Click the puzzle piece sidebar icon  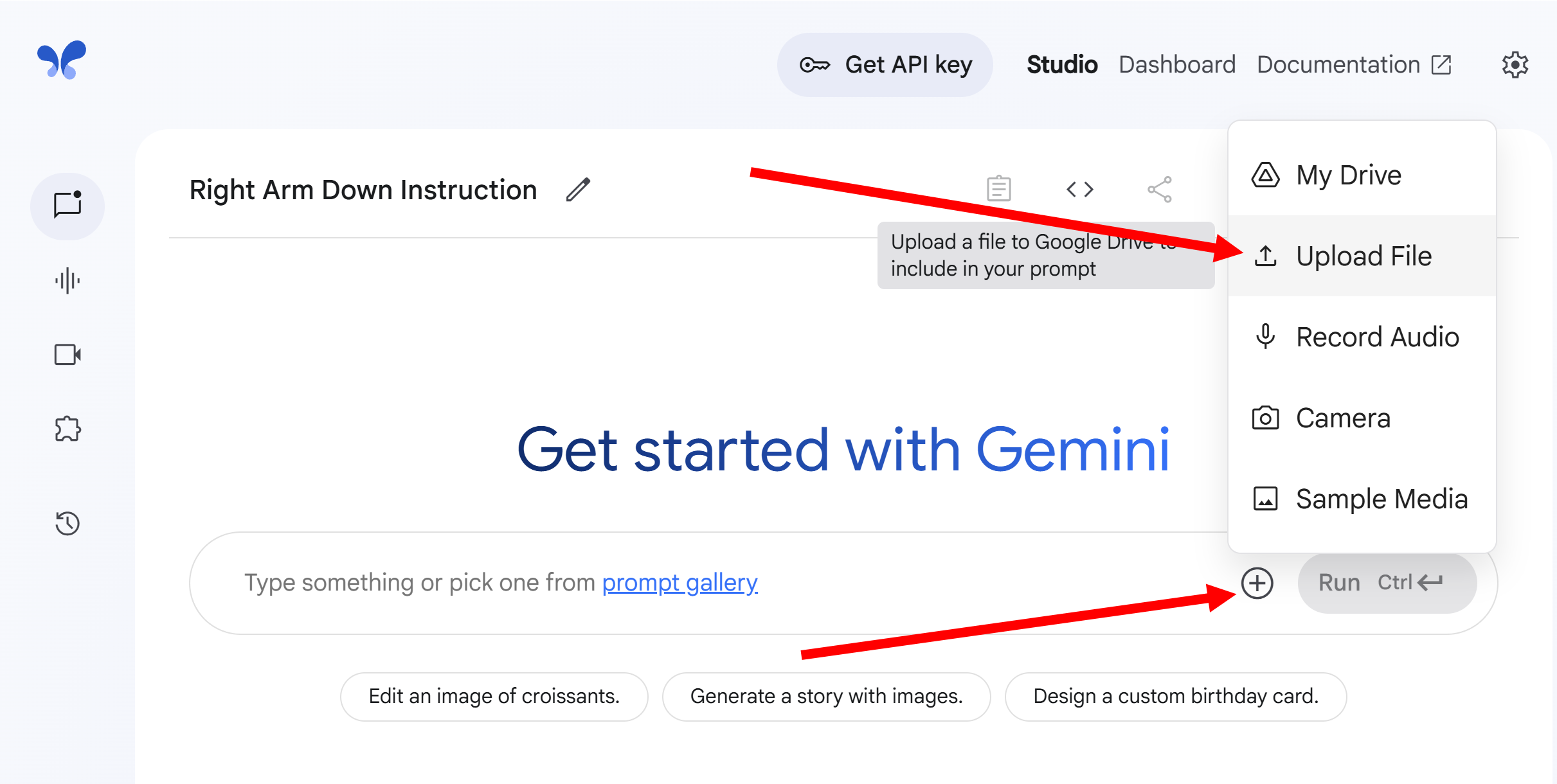pos(67,429)
